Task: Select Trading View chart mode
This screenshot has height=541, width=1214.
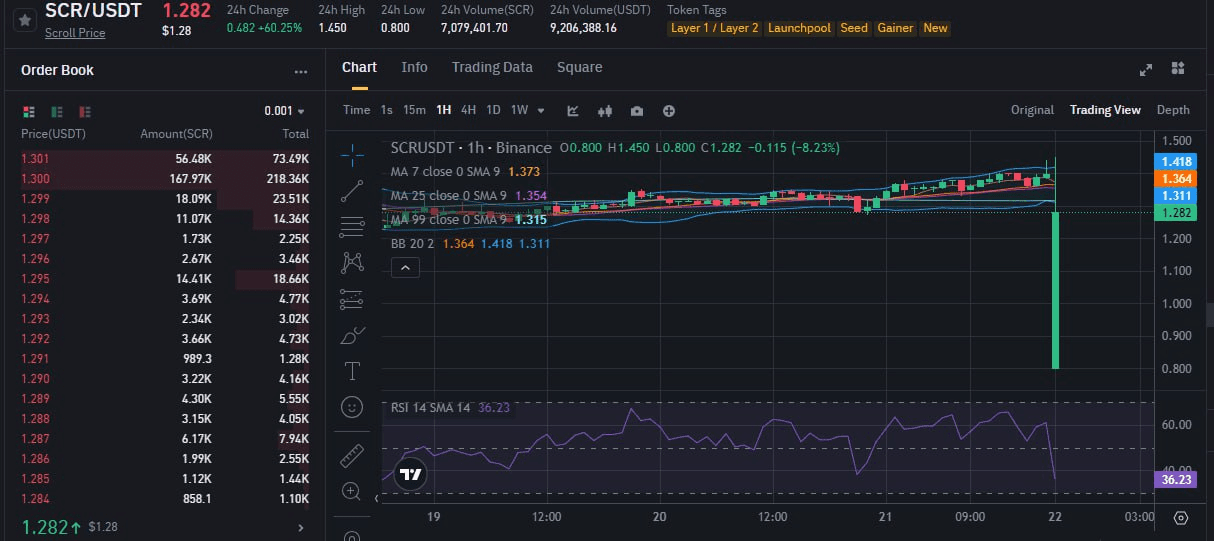Action: pos(1105,111)
